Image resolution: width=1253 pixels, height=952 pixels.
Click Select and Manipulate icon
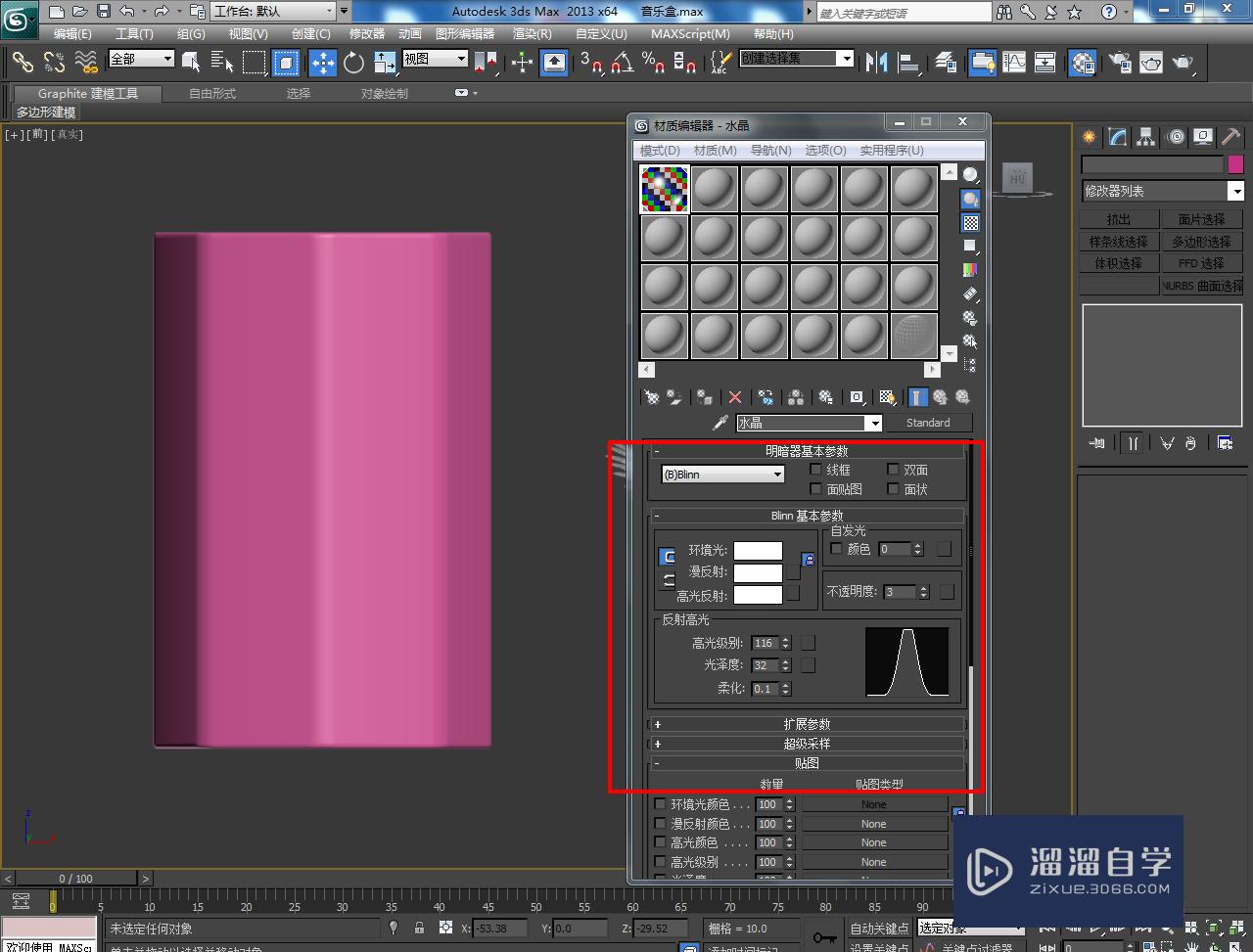522,63
